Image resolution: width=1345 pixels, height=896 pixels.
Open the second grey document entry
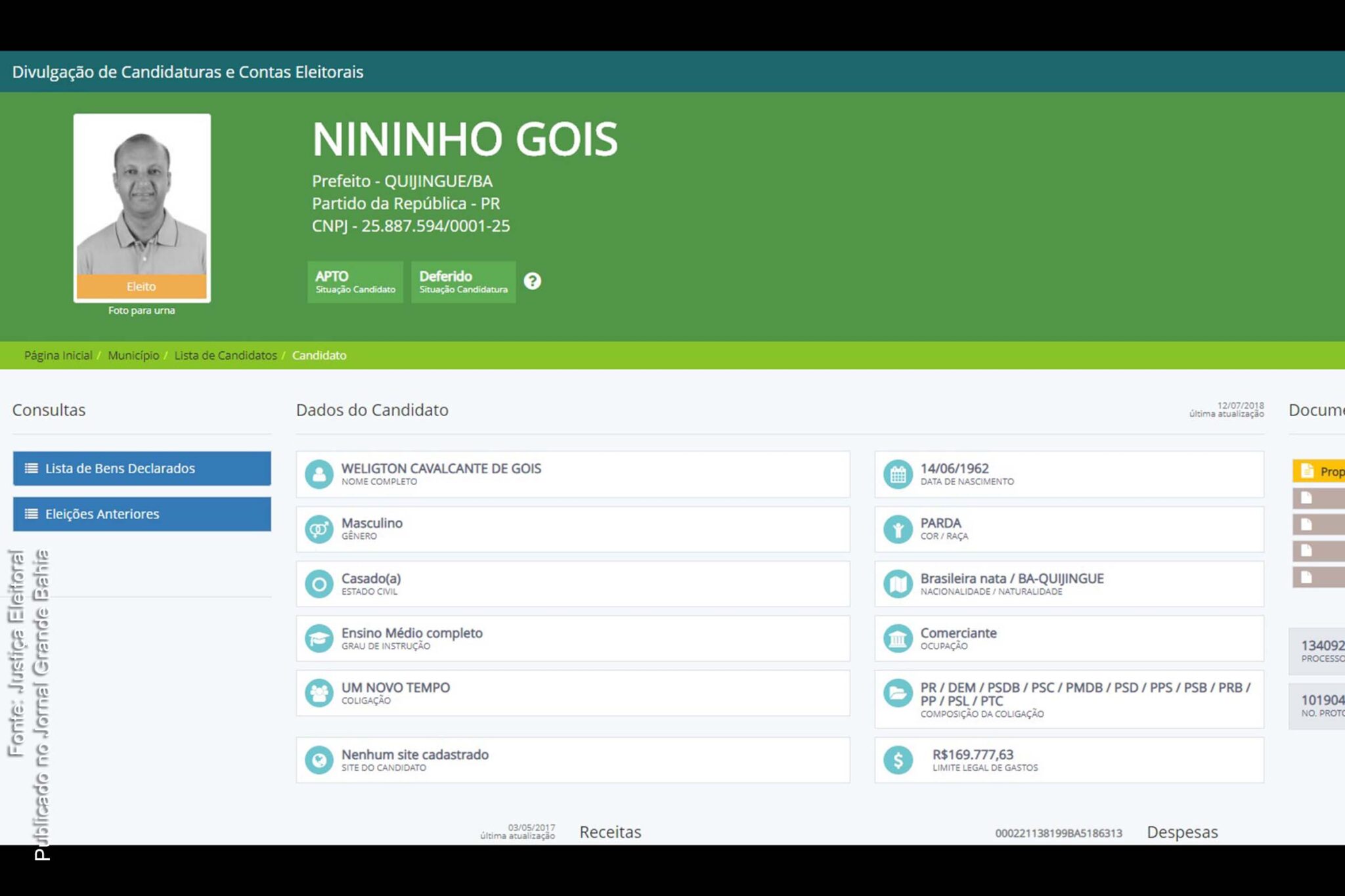[1319, 524]
